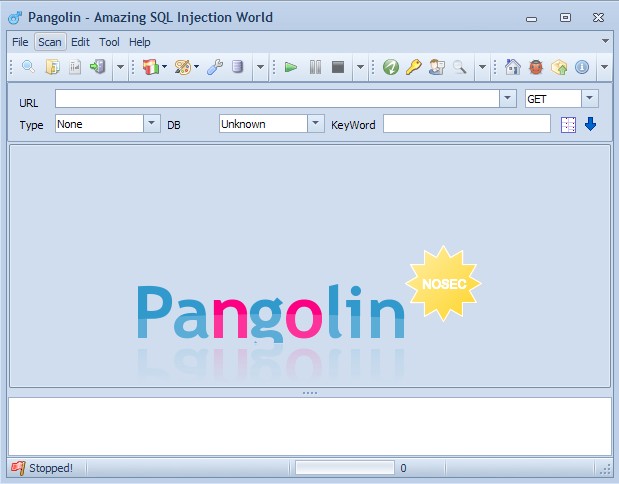Open the GET method dropdown

tap(589, 98)
